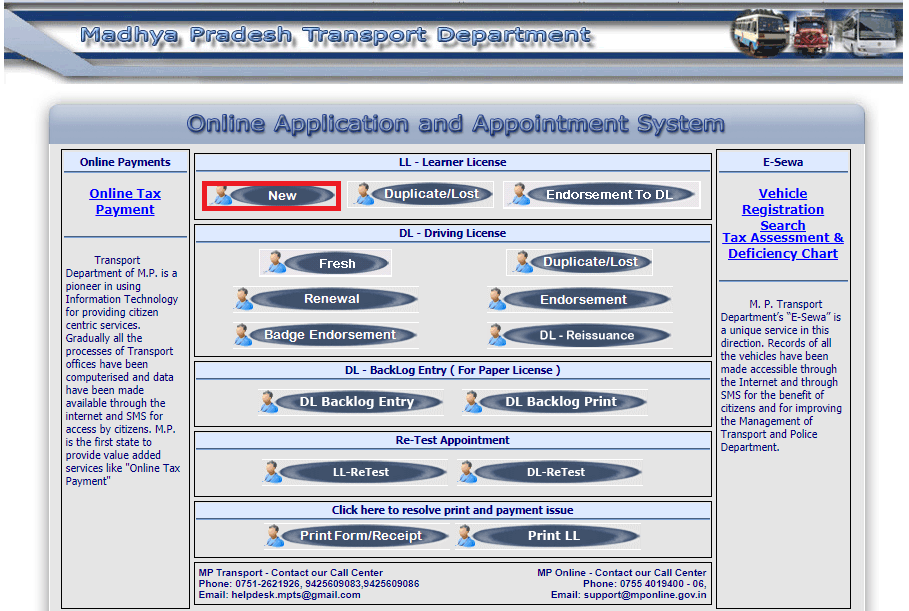
Task: Open the Fresh driving license application
Action: 325,263
